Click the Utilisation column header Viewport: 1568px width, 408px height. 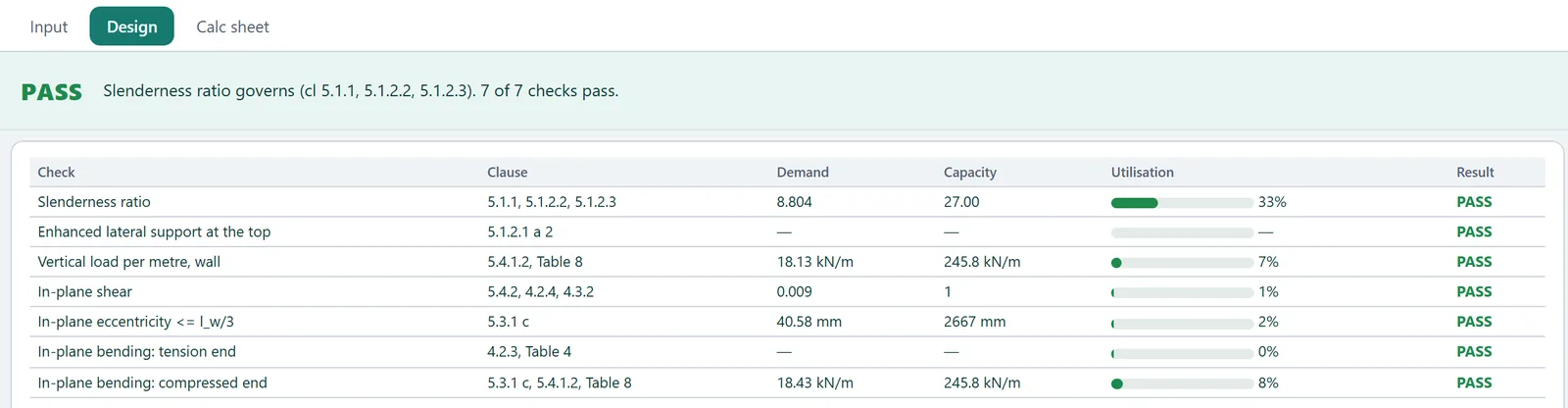[x=1143, y=172]
